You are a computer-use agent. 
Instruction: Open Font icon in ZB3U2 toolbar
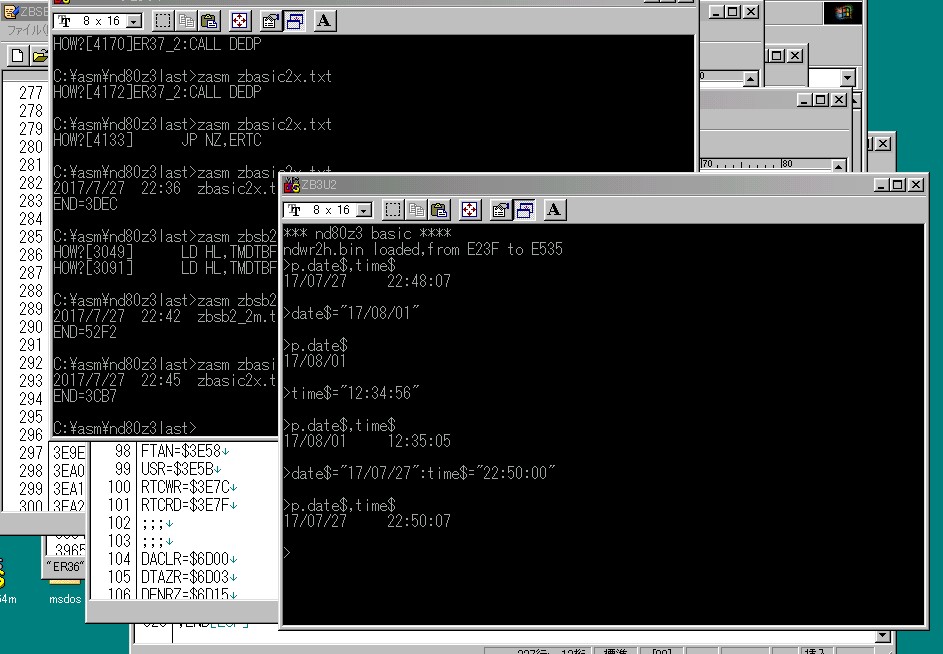(554, 209)
